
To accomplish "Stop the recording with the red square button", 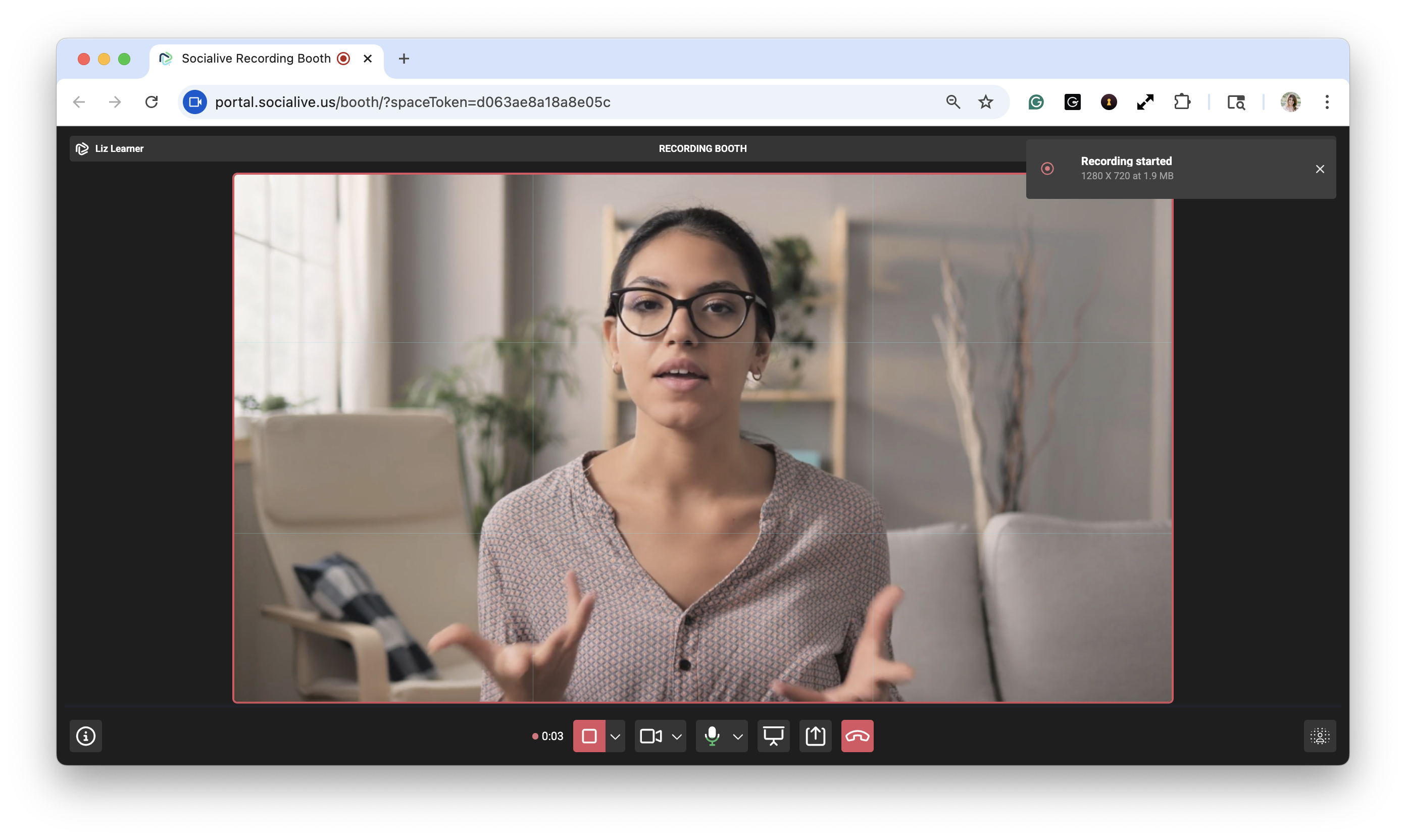I will click(589, 736).
